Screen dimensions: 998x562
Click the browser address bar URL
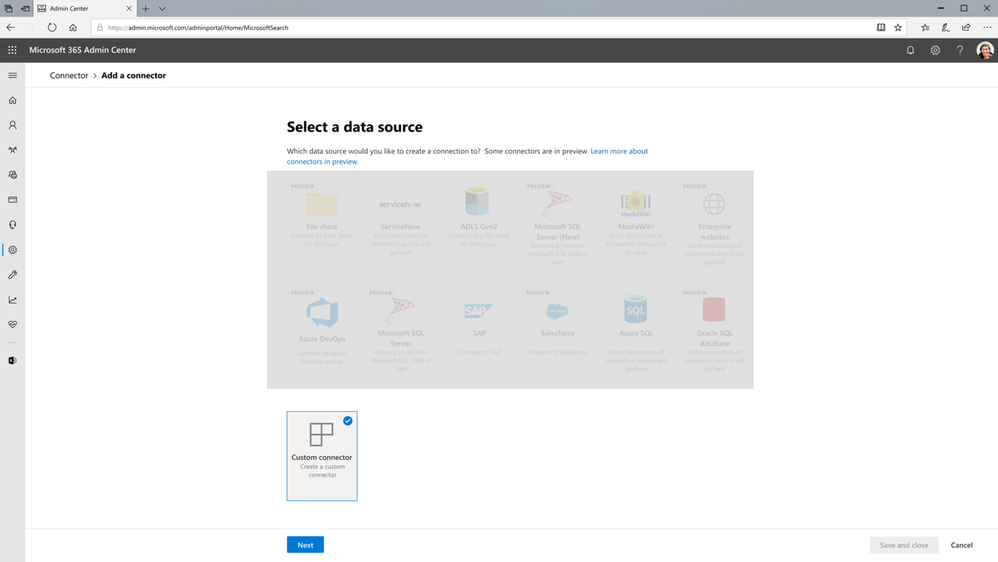(198, 27)
